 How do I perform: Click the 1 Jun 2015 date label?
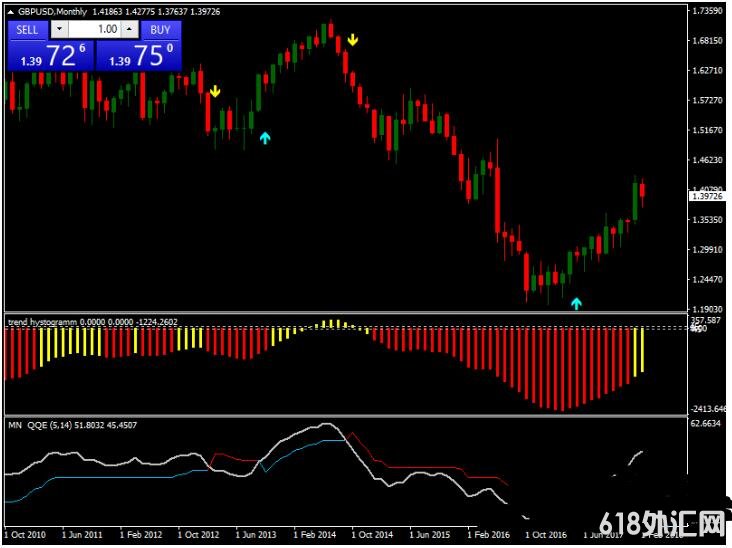click(430, 535)
